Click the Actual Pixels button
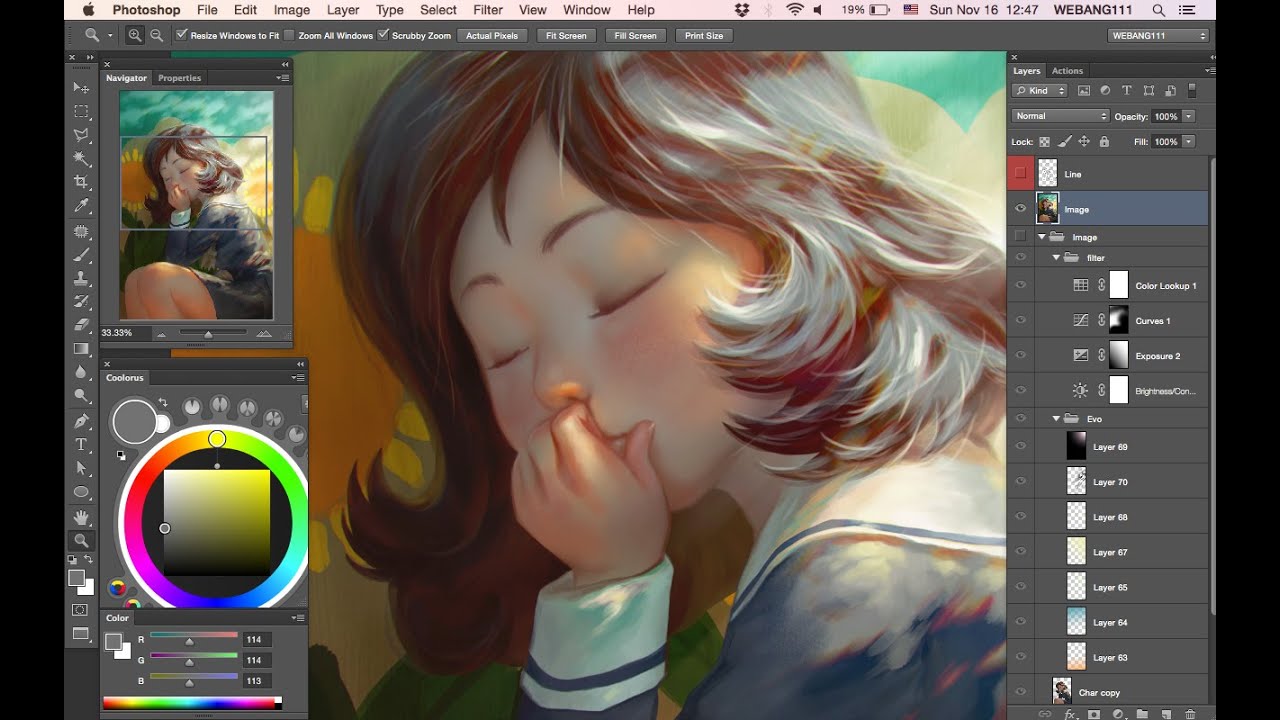This screenshot has width=1280, height=720. (492, 35)
